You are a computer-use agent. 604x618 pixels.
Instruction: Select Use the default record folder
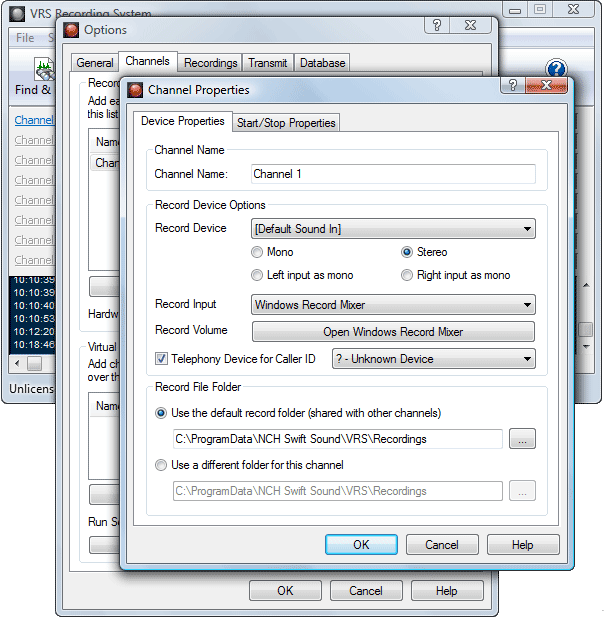tap(161, 413)
